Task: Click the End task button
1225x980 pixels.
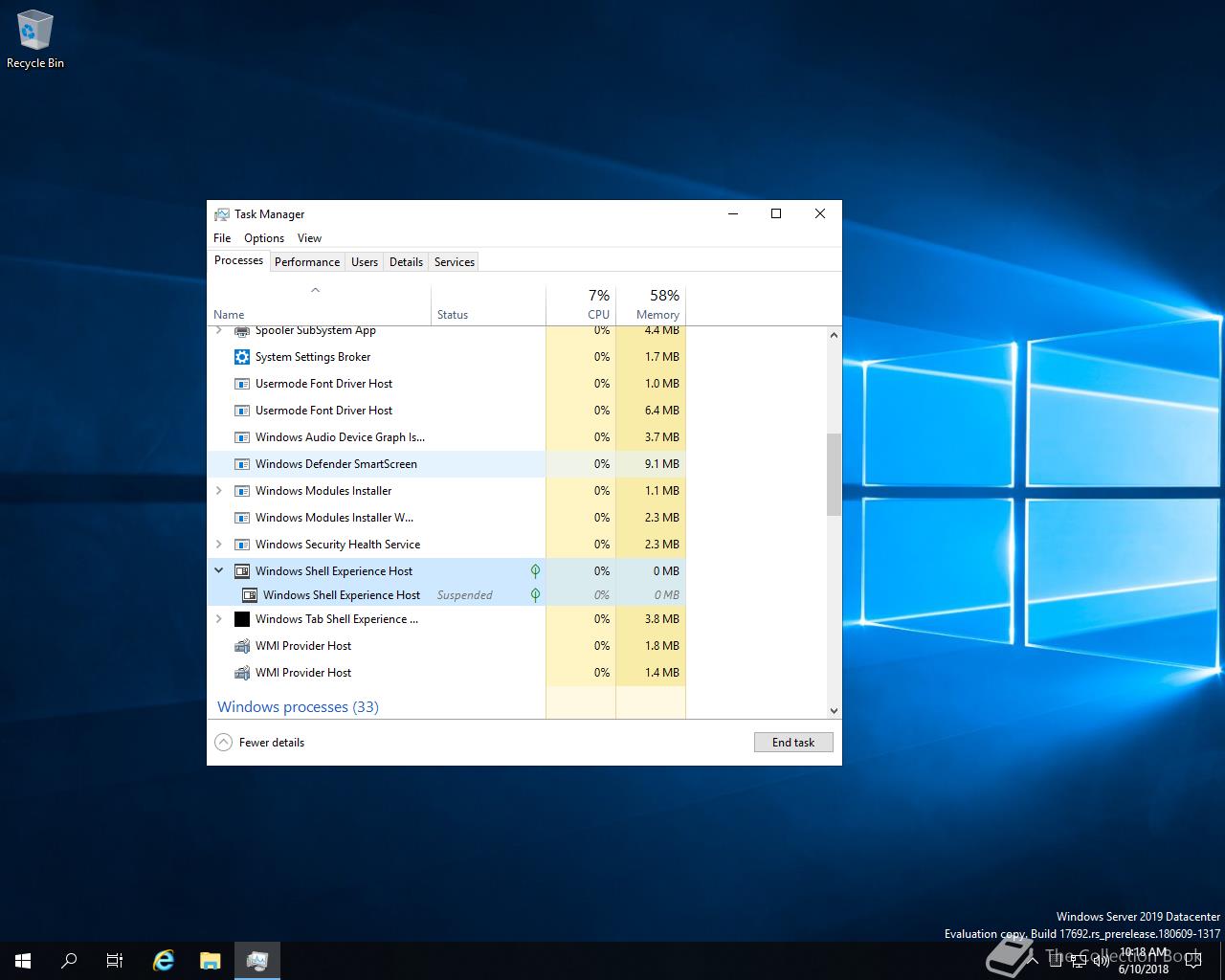Action: tap(793, 742)
